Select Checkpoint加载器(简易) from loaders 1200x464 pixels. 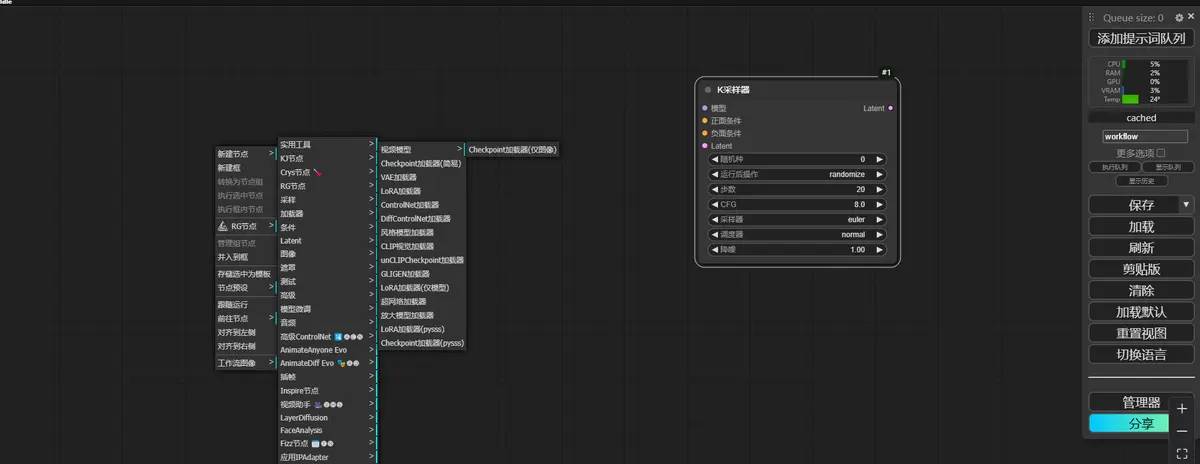pyautogui.click(x=421, y=163)
